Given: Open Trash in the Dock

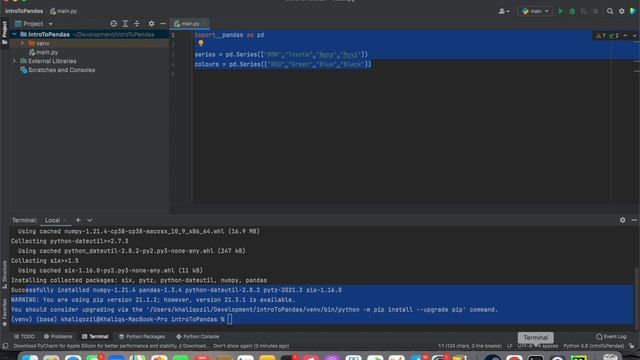Looking at the screenshot, I should [x=611, y=358].
